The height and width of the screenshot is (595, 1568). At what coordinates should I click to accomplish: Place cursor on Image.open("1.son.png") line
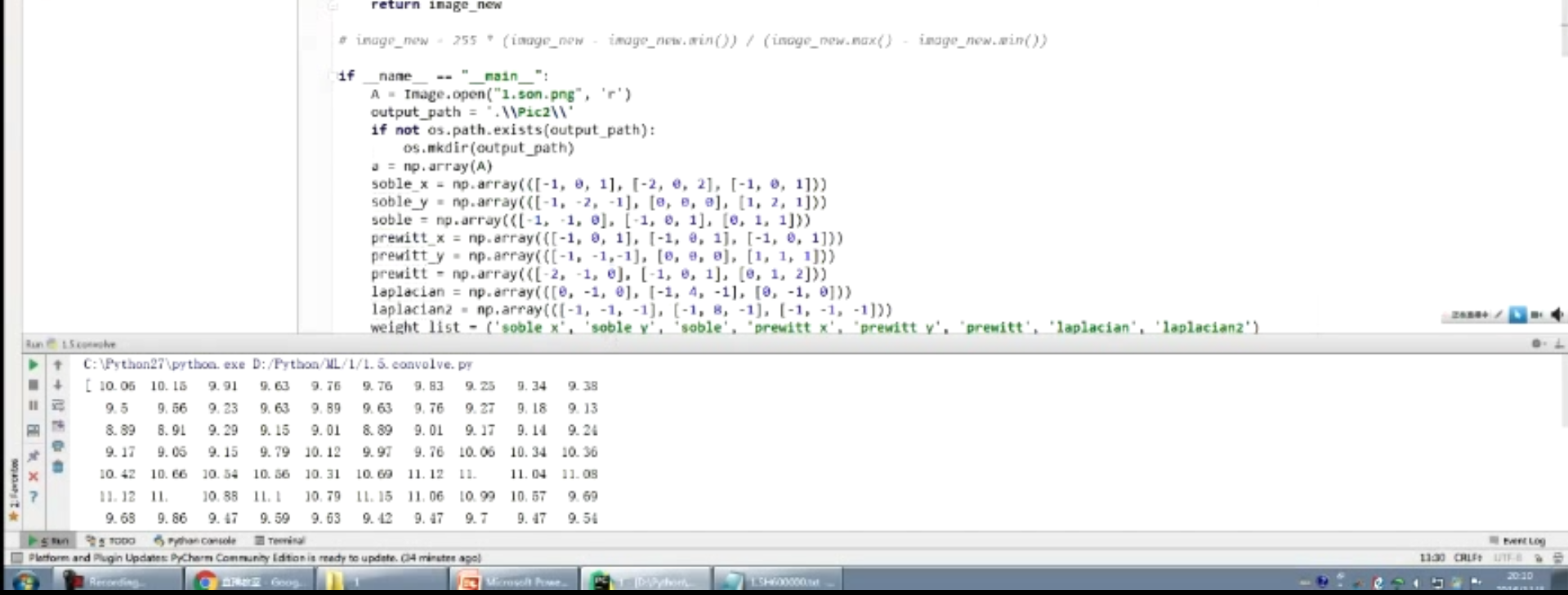(x=501, y=94)
